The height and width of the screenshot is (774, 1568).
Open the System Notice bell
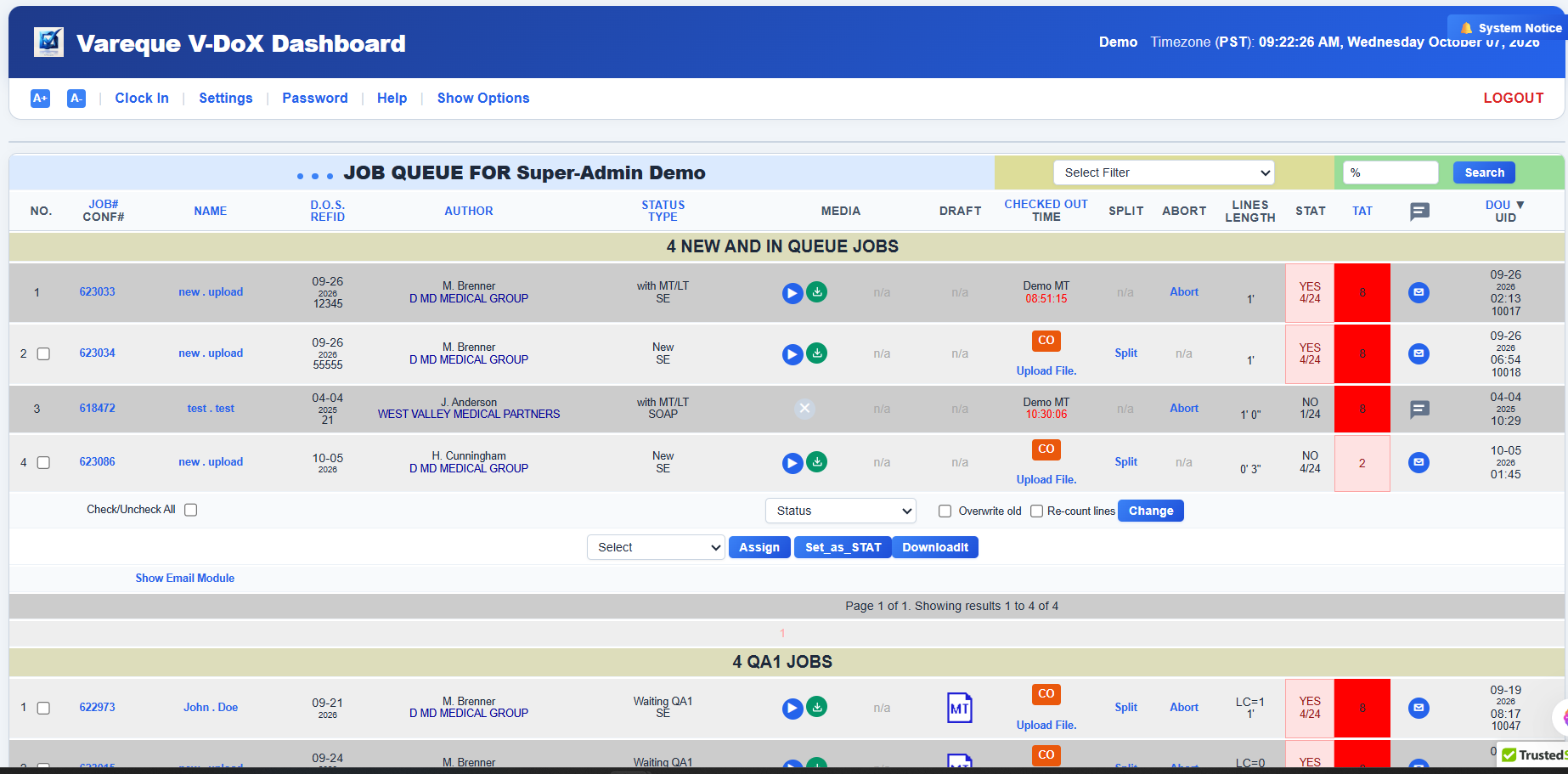(1465, 28)
